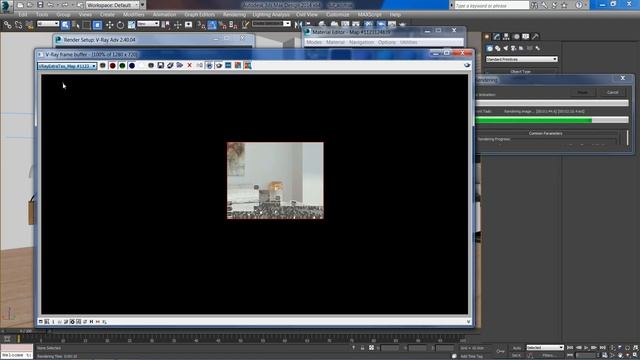Click the search keyword input field

[491, 5]
